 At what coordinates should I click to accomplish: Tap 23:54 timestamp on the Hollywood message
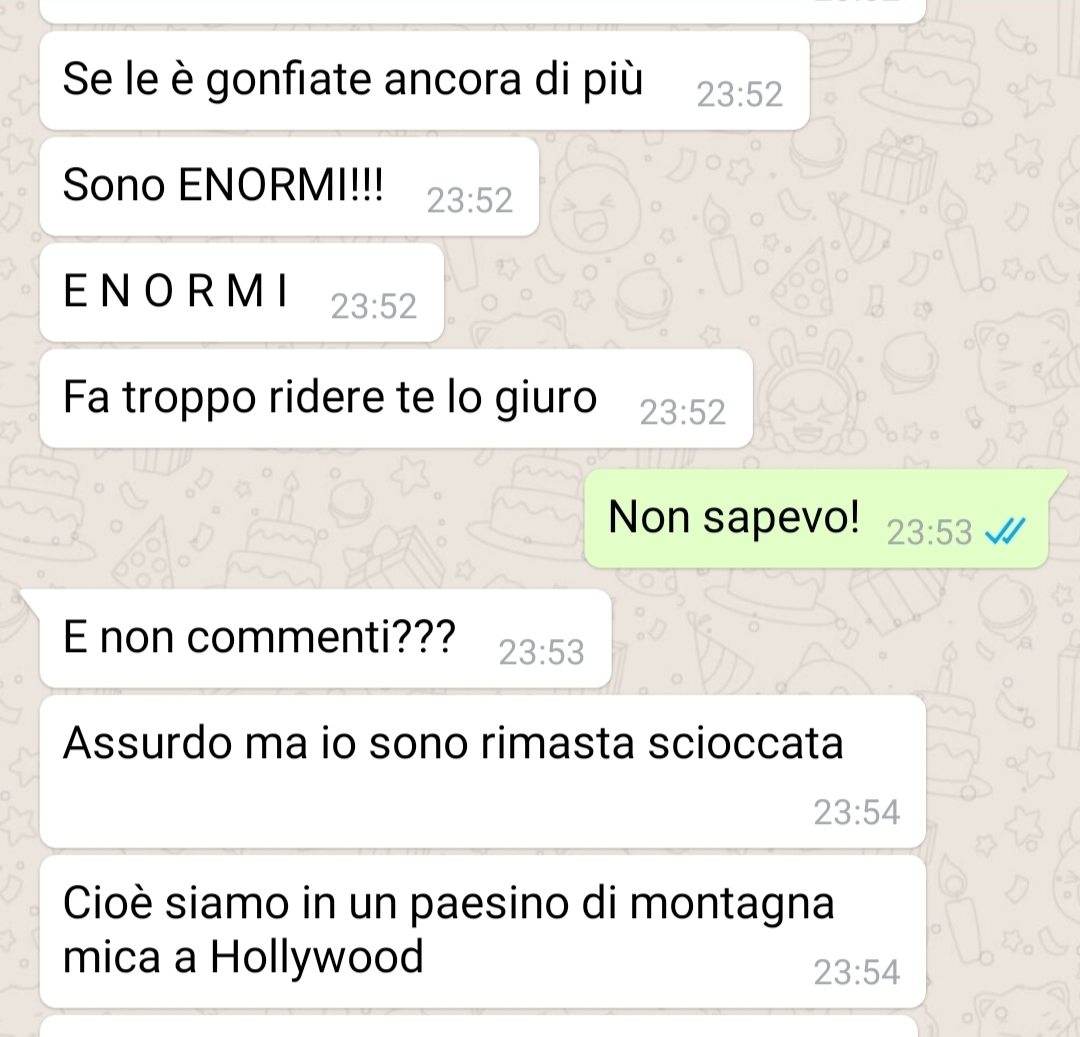coord(856,972)
